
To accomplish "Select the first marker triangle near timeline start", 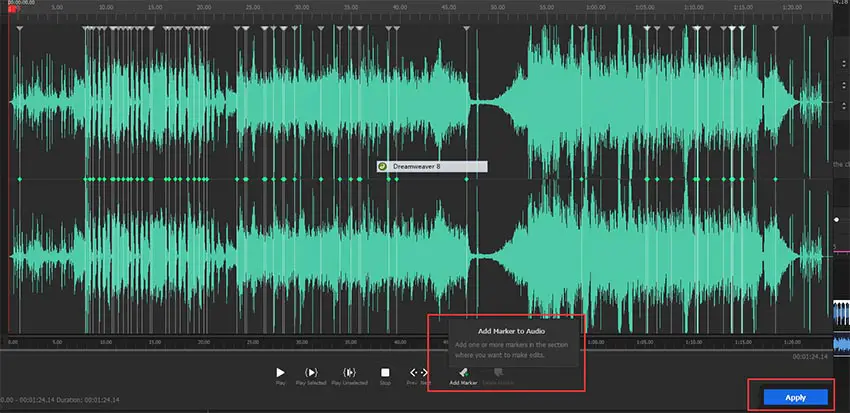I will 20,28.
